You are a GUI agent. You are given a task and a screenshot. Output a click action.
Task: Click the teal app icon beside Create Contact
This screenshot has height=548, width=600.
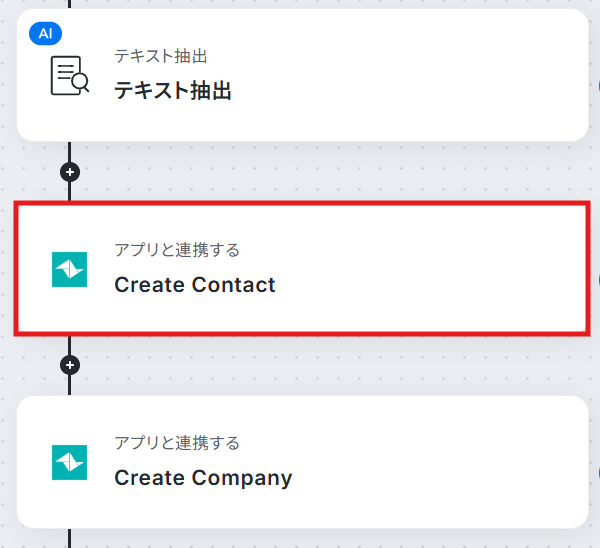click(x=69, y=269)
